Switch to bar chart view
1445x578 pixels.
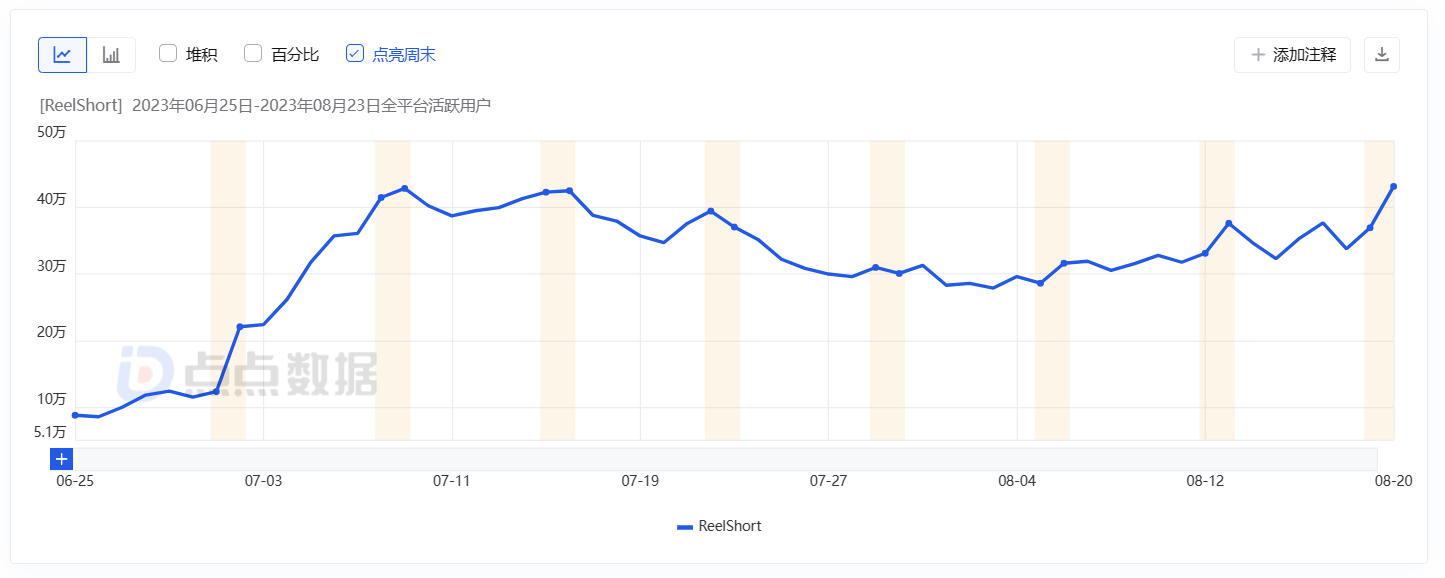[x=111, y=55]
